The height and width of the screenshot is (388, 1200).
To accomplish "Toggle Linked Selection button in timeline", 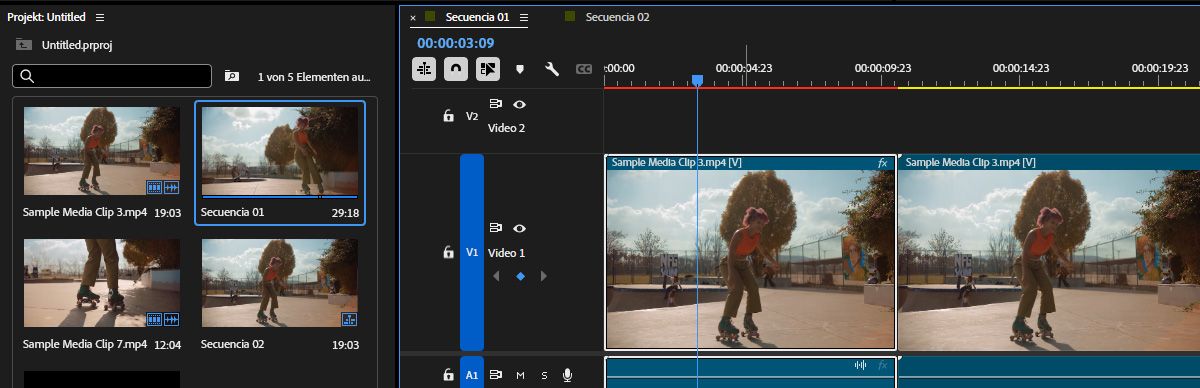I will pyautogui.click(x=488, y=69).
